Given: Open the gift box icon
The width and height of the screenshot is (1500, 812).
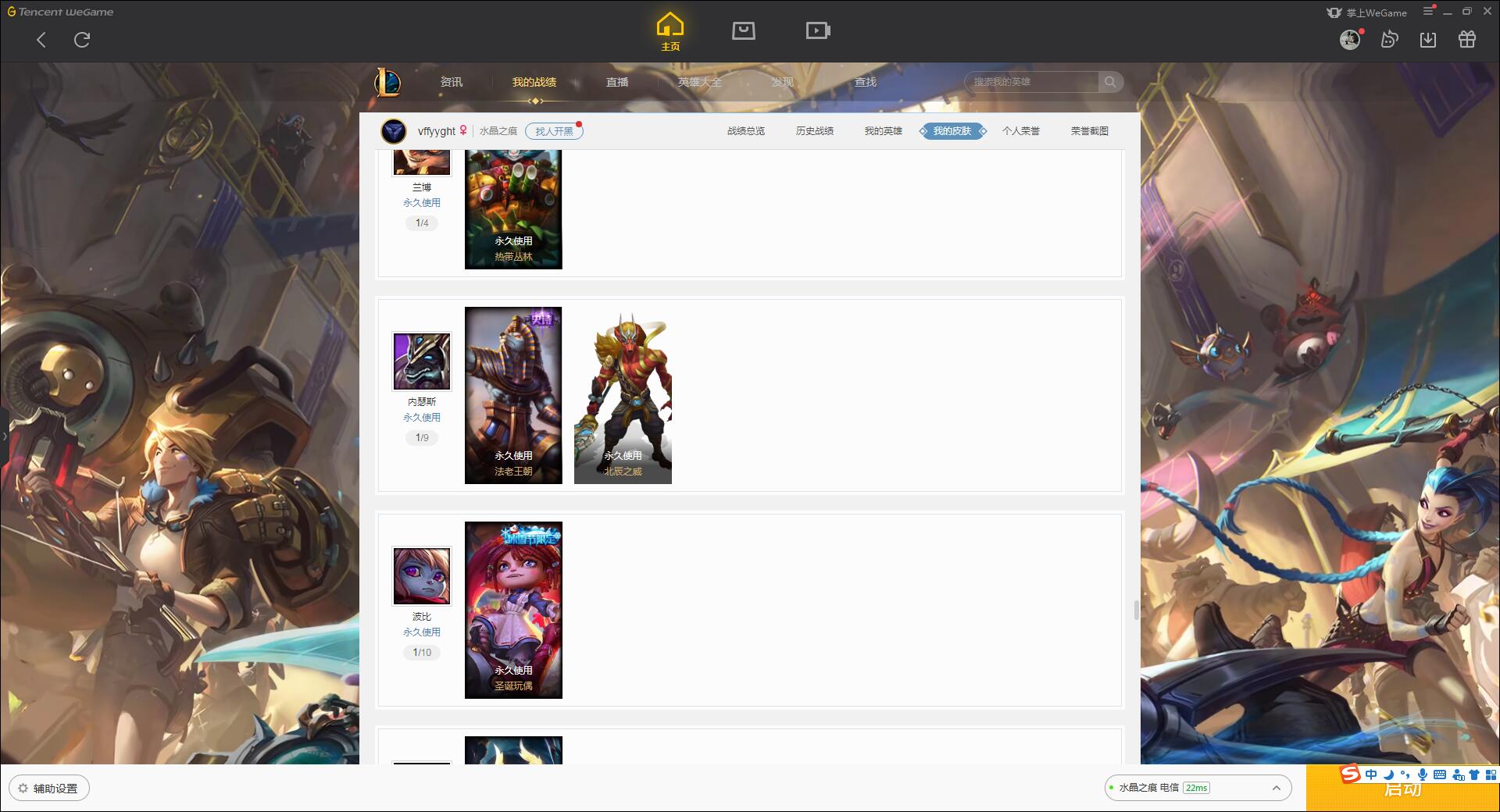Looking at the screenshot, I should click(1467, 39).
